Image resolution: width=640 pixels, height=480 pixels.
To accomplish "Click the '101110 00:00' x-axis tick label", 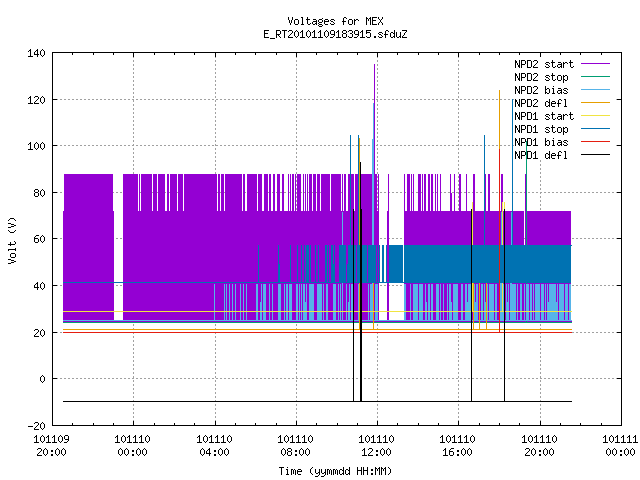I will pos(132,446).
